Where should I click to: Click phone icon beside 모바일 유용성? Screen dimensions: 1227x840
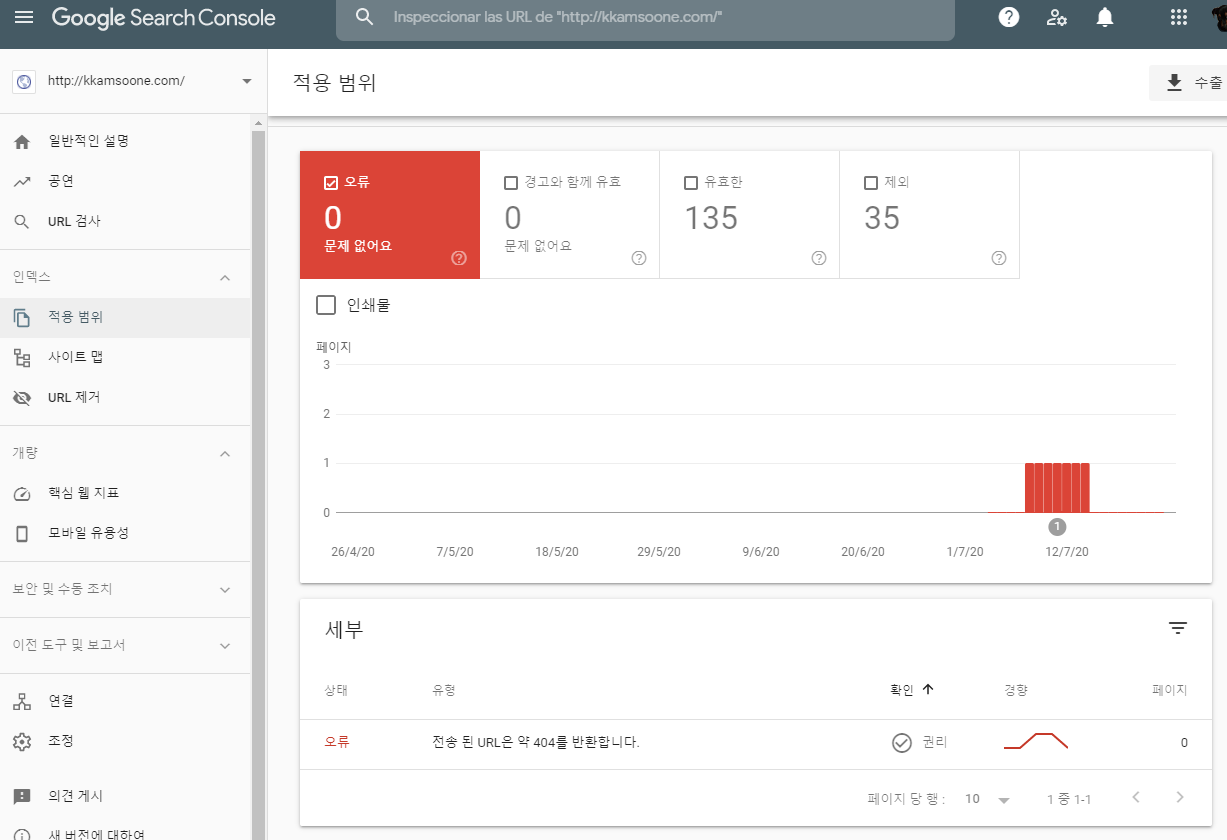(x=22, y=534)
